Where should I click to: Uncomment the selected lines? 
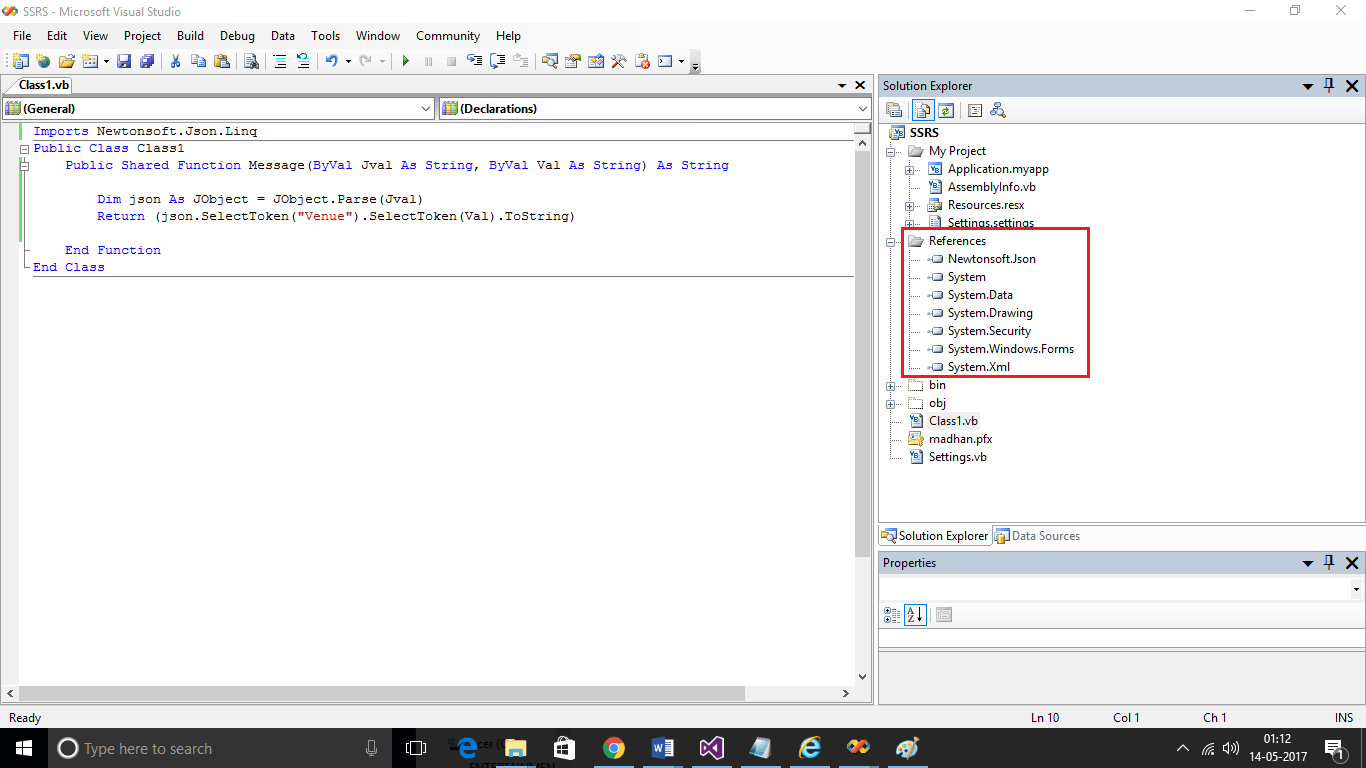[303, 61]
